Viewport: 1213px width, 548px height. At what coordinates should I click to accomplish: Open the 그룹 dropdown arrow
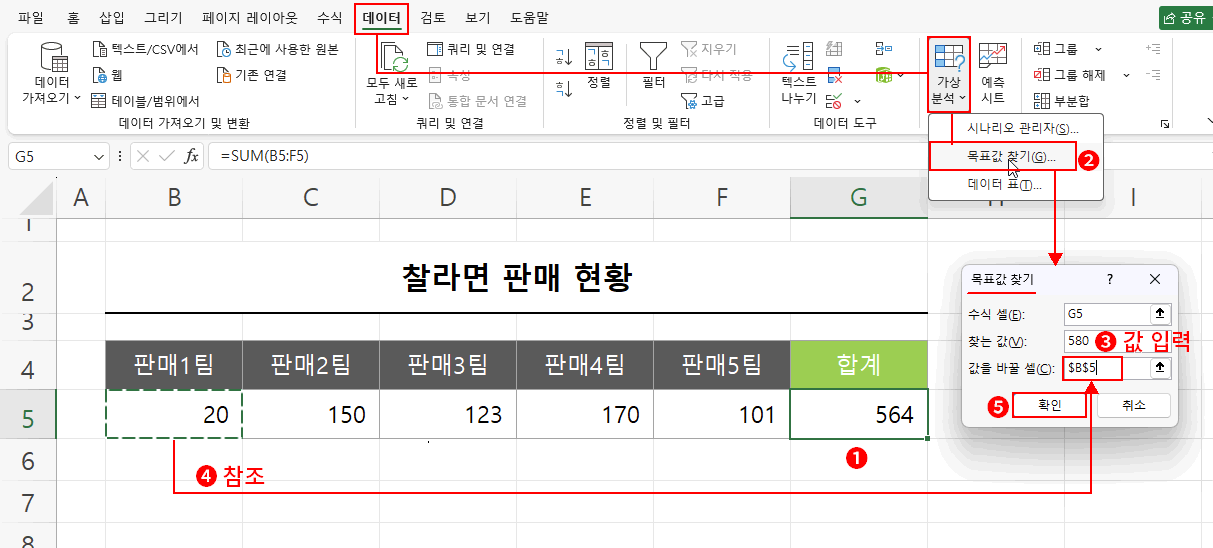pyautogui.click(x=1097, y=49)
